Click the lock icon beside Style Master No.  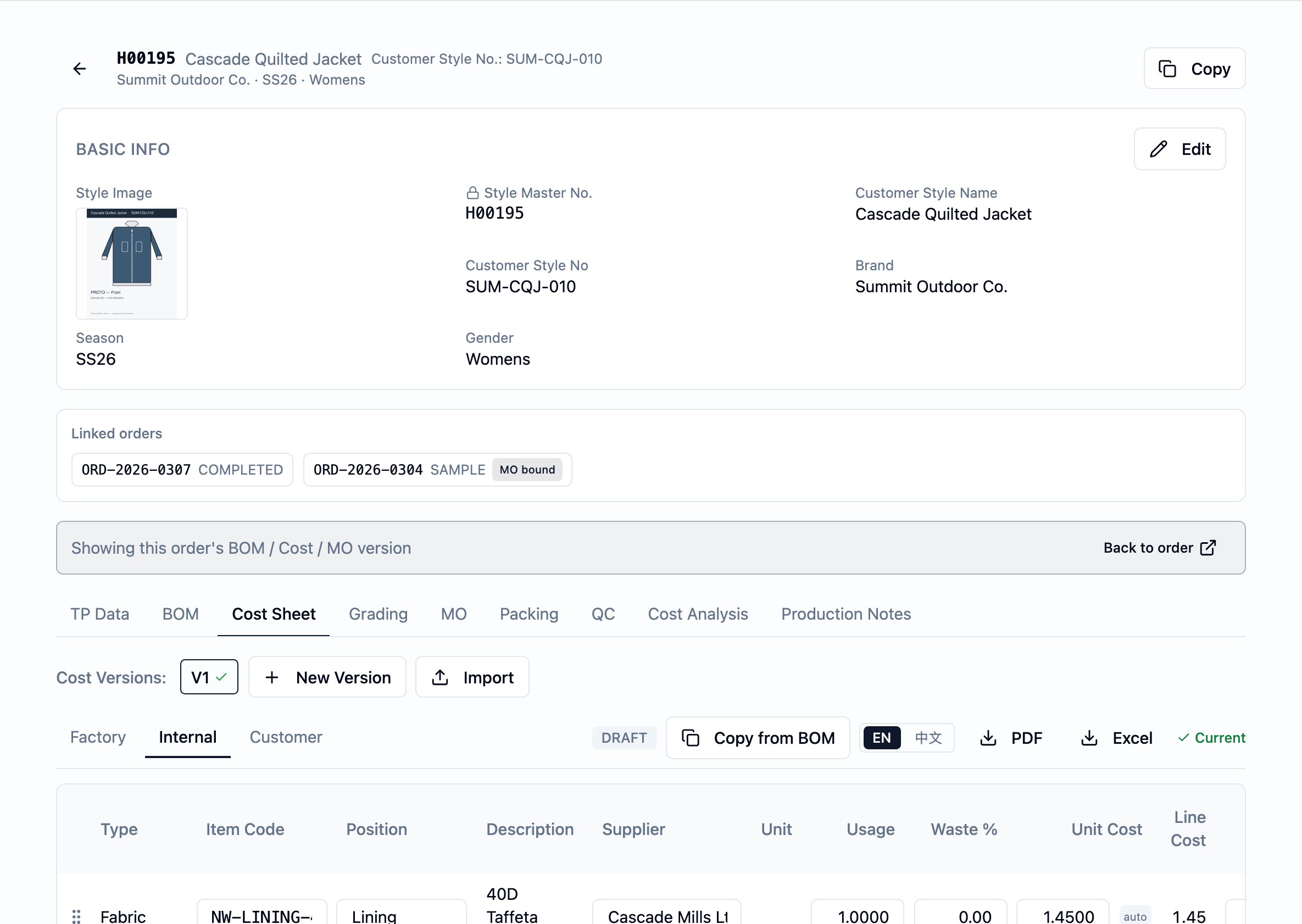click(x=472, y=193)
